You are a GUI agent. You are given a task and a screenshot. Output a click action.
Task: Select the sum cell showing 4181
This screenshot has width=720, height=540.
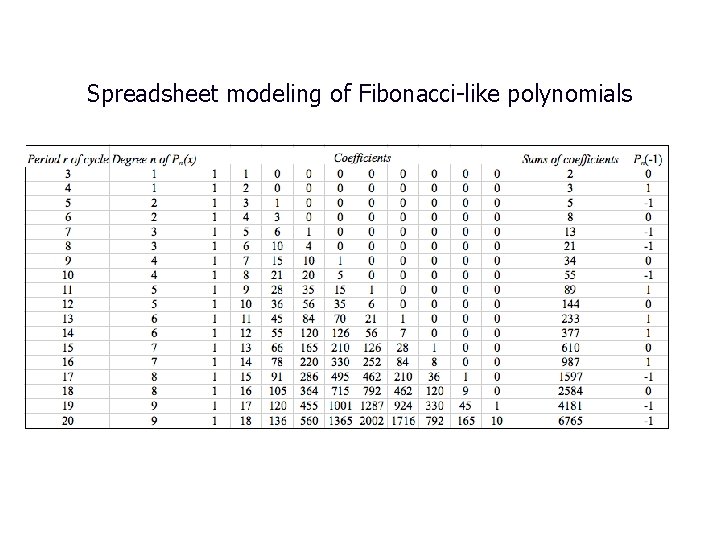(570, 406)
